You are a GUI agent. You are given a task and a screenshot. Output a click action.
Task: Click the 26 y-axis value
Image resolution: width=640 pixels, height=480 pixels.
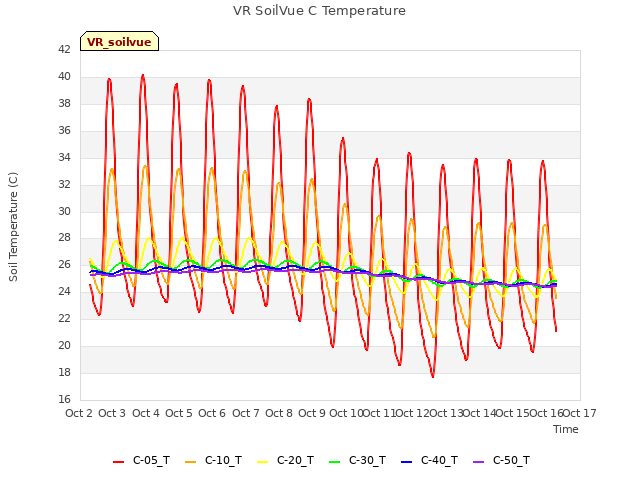[x=64, y=264]
